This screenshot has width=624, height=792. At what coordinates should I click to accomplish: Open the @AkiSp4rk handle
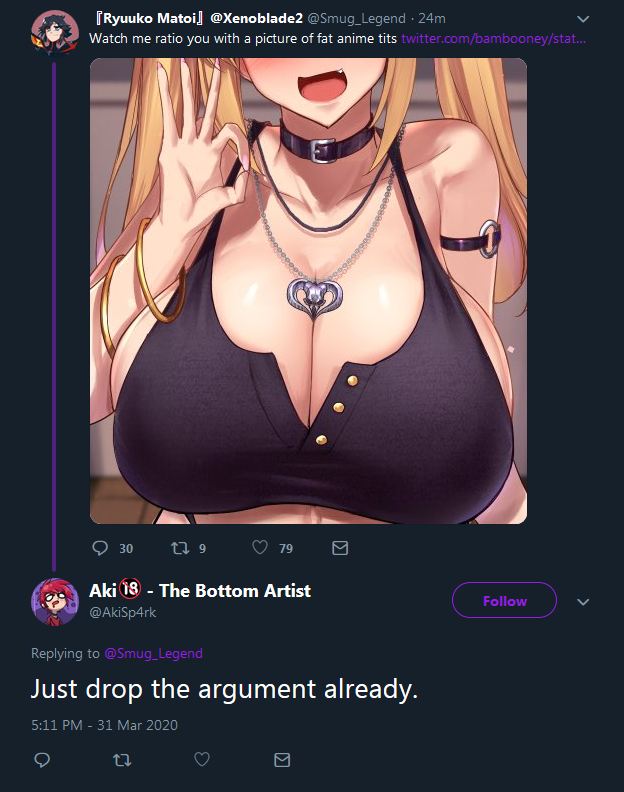coord(123,612)
